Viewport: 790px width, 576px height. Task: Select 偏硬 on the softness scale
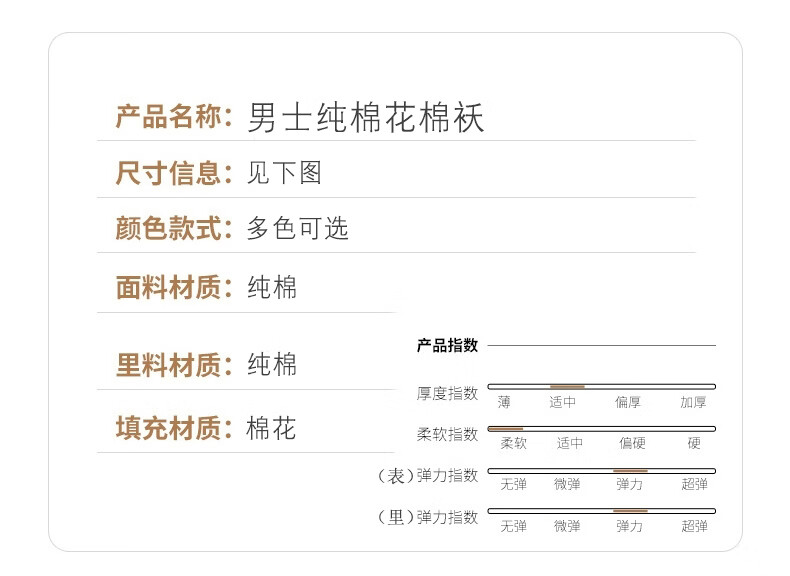632,443
